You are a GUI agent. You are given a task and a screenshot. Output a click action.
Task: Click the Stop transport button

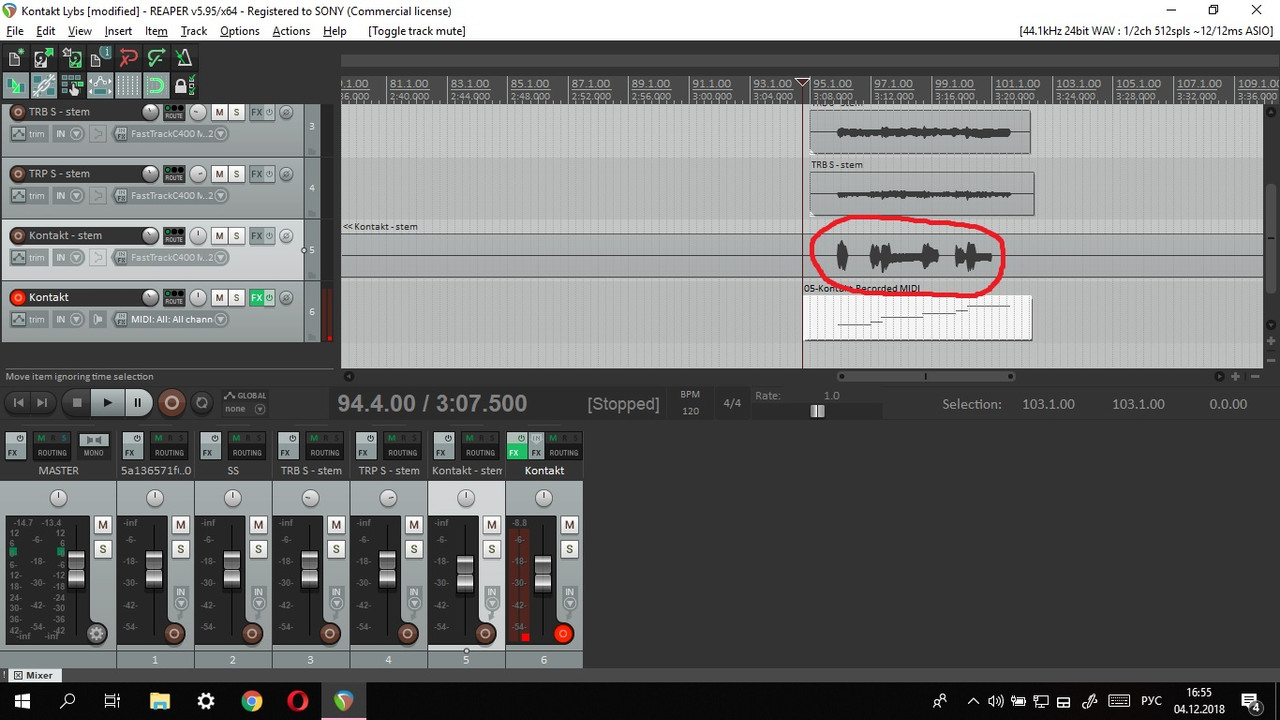click(x=77, y=403)
